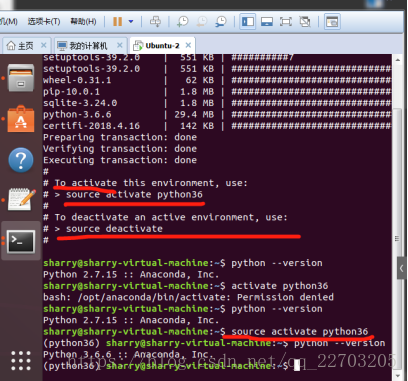Image resolution: width=408 pixels, height=381 pixels.
Task: Click the vertical scrollbar up arrow
Action: pos(397,60)
